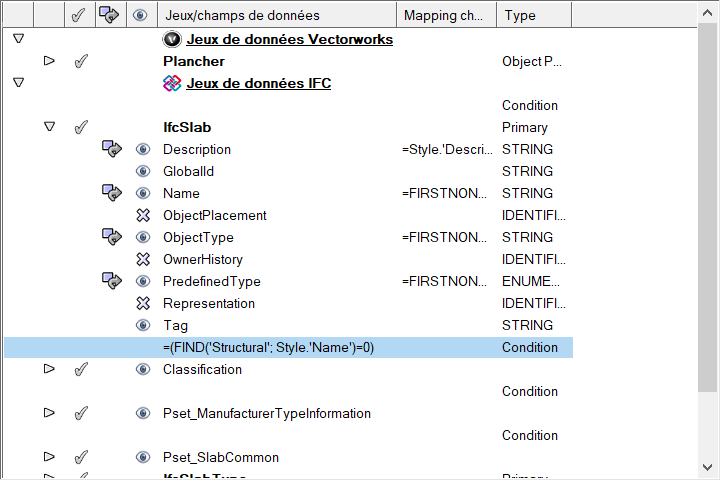This screenshot has width=720, height=480.
Task: Collapse Jeux de données Vectorworks group
Action: point(18,39)
